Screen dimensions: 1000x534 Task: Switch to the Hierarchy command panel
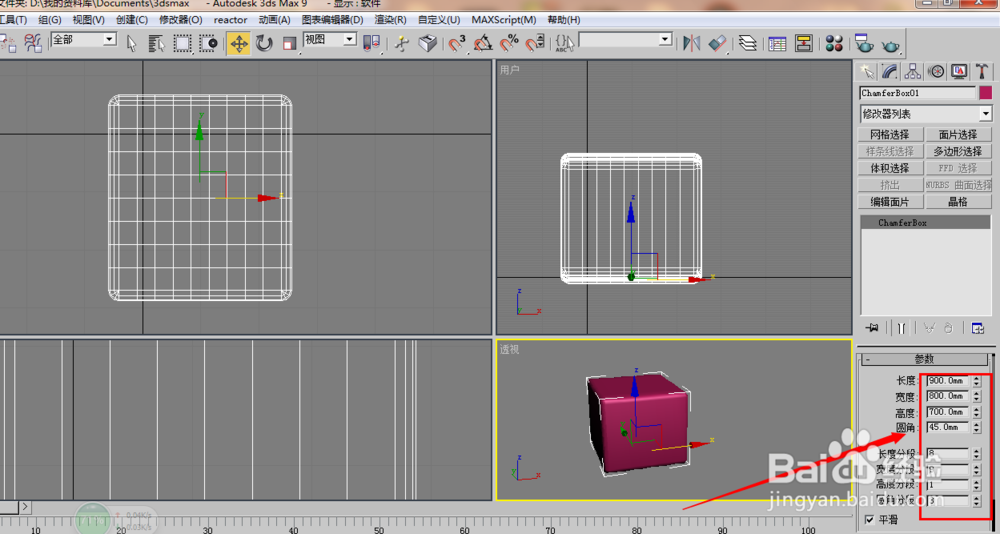click(x=913, y=71)
